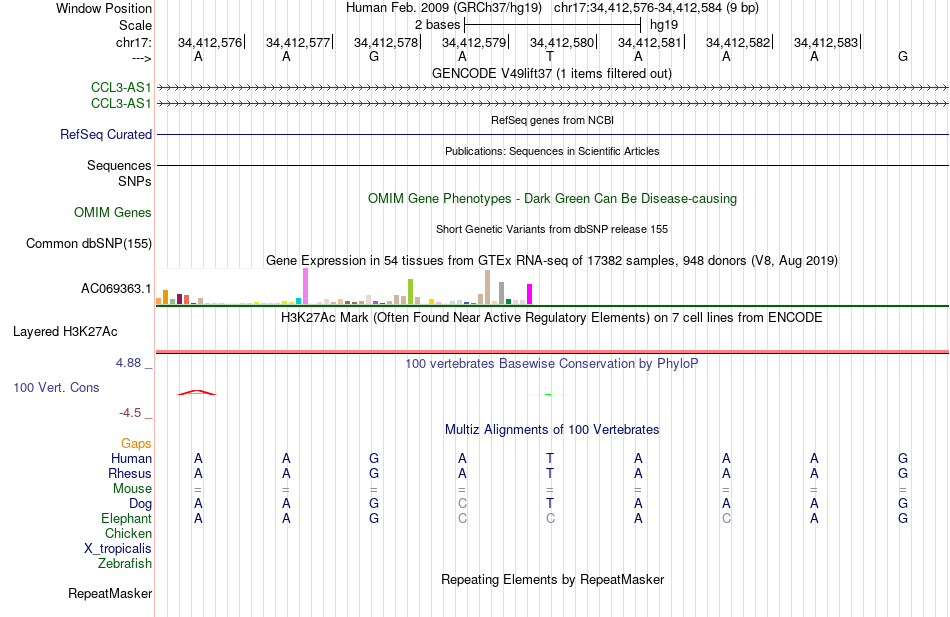Image resolution: width=950 pixels, height=617 pixels.
Task: Click the 4.88 PhyloP upper scale value
Action: click(x=128, y=362)
